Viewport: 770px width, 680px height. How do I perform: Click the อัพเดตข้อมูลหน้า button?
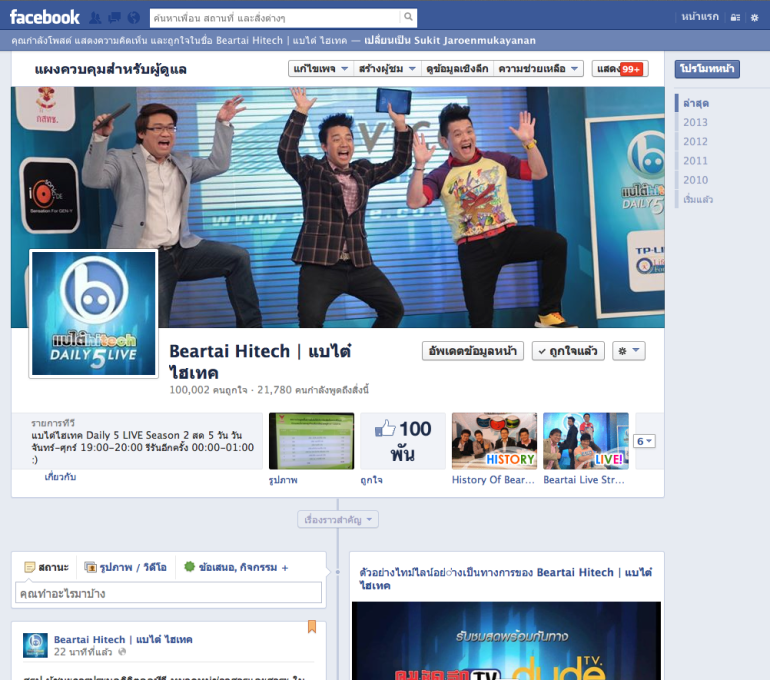click(473, 351)
